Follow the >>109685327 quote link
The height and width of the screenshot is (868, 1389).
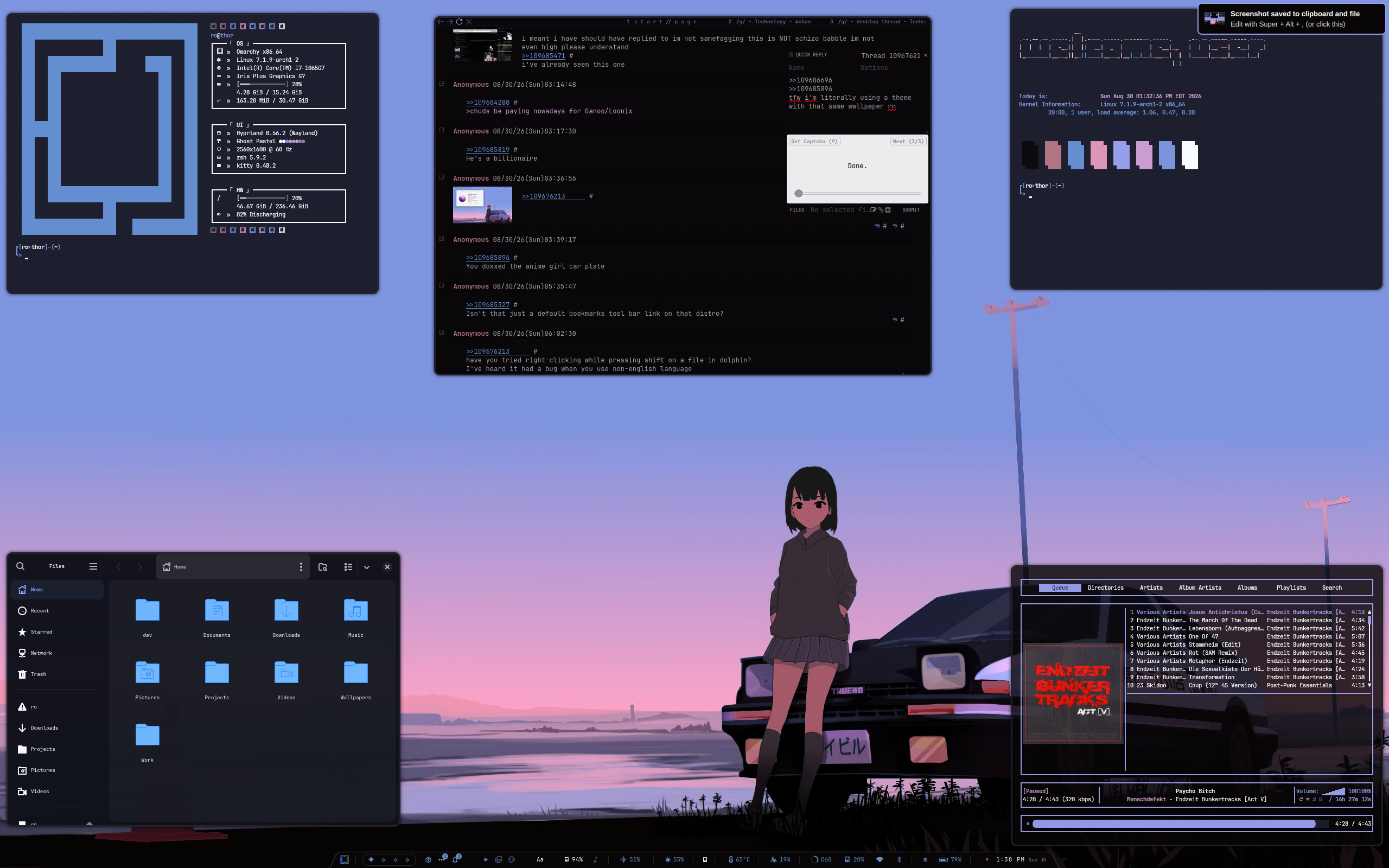(488, 305)
